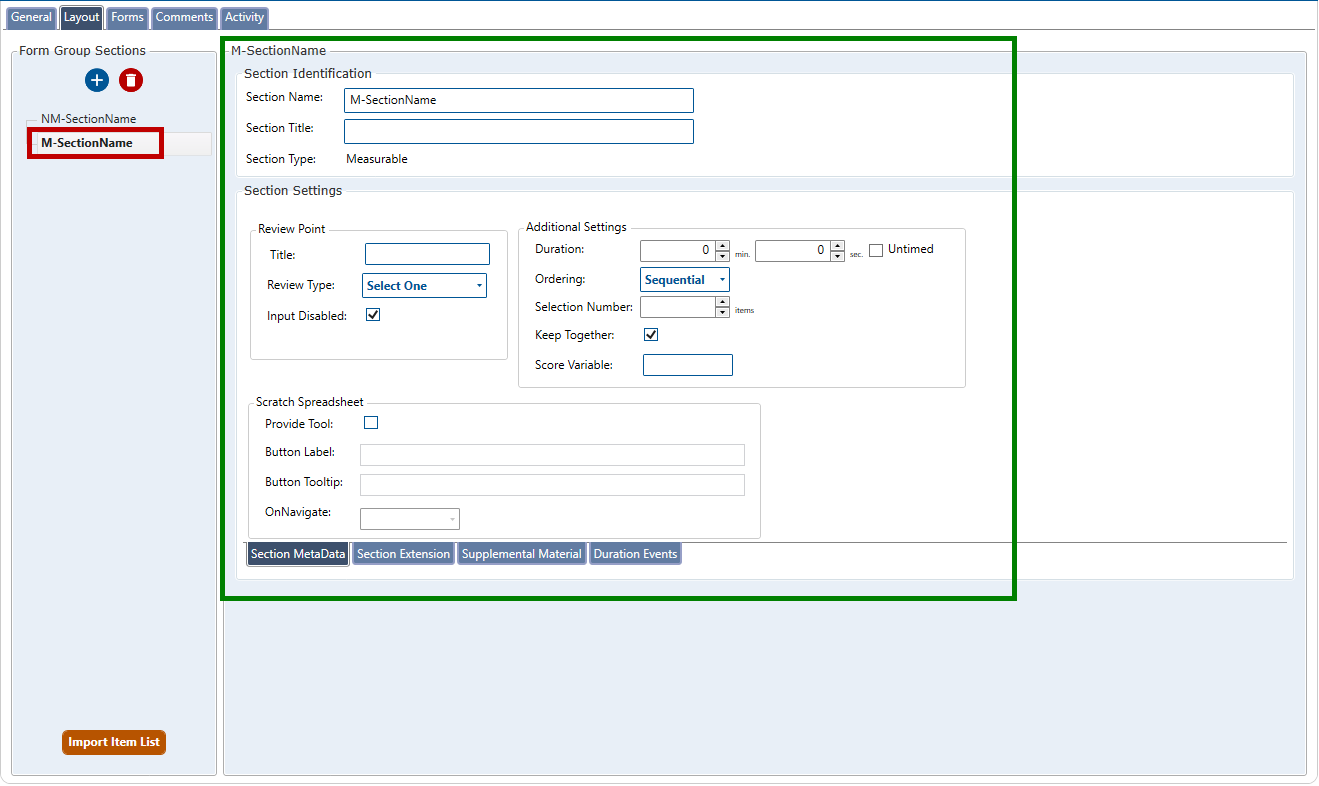Image resolution: width=1319 pixels, height=786 pixels.
Task: Open the Review Type dropdown
Action: [424, 286]
